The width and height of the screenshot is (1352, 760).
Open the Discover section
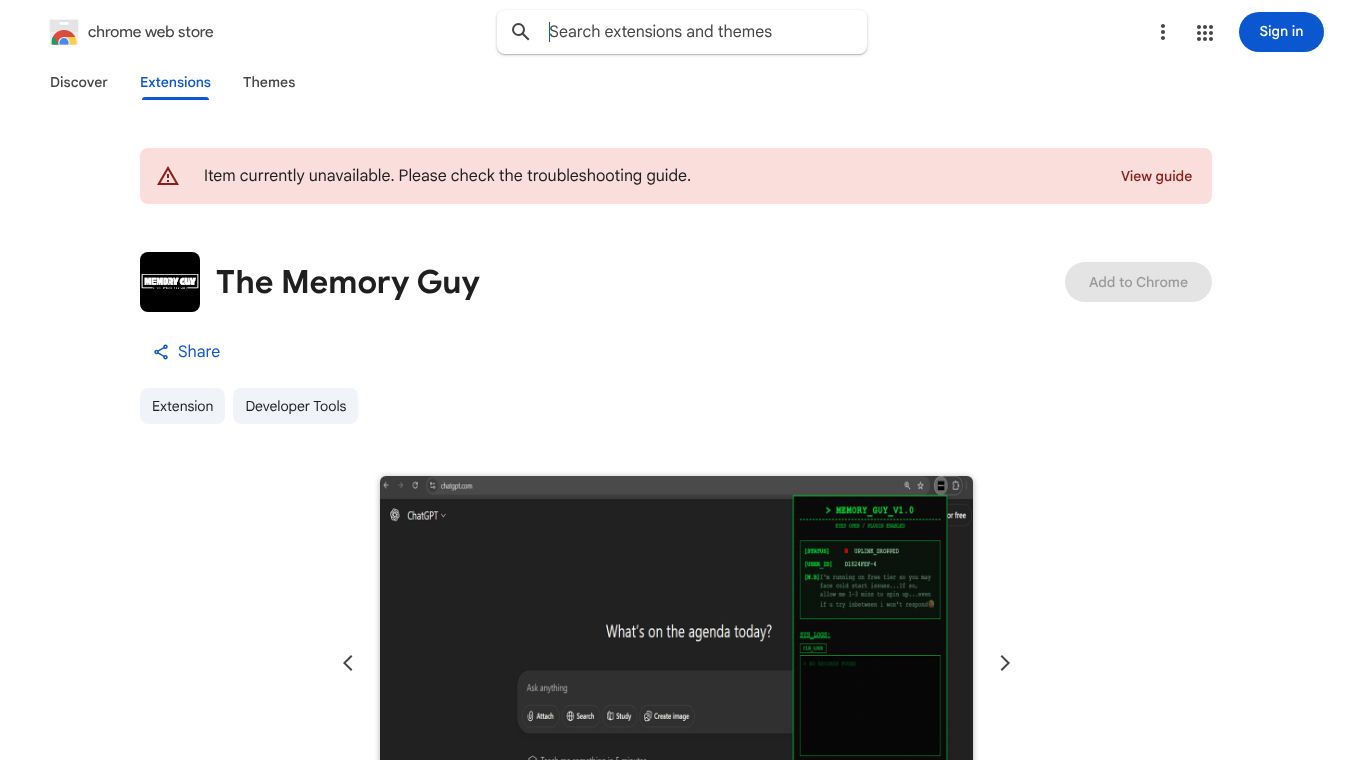coord(78,82)
